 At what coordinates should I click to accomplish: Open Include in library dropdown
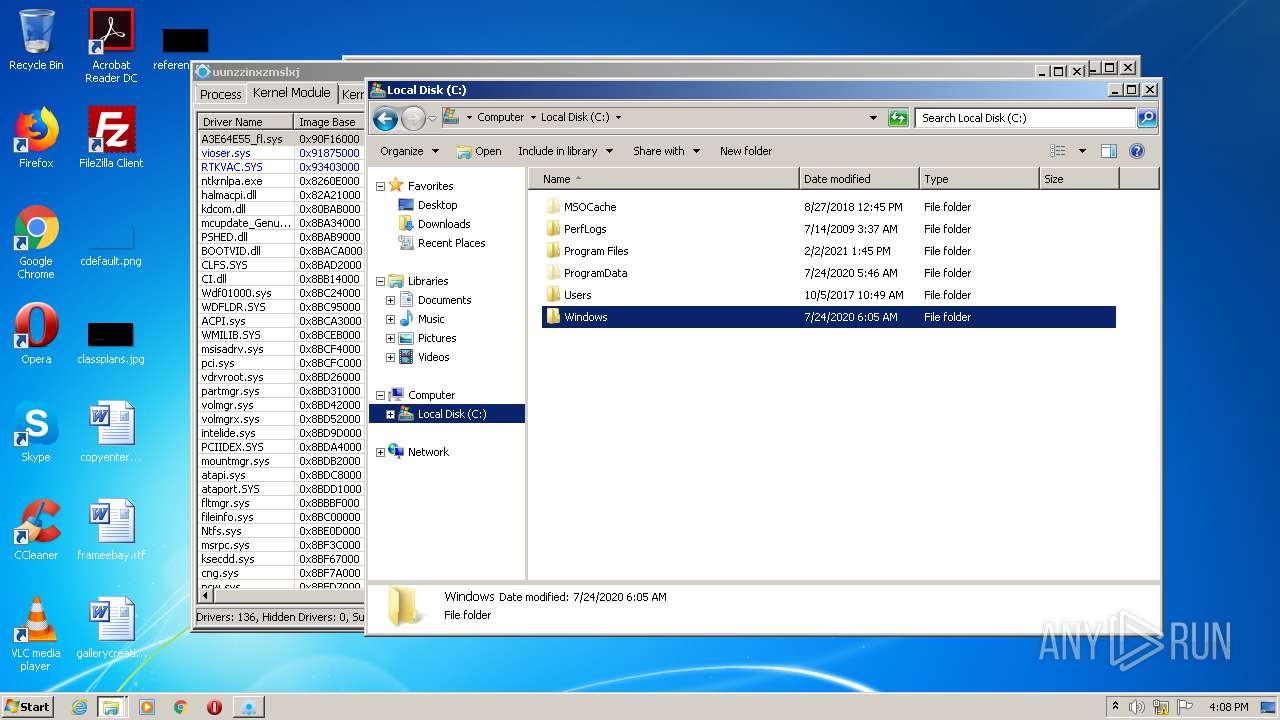[564, 151]
